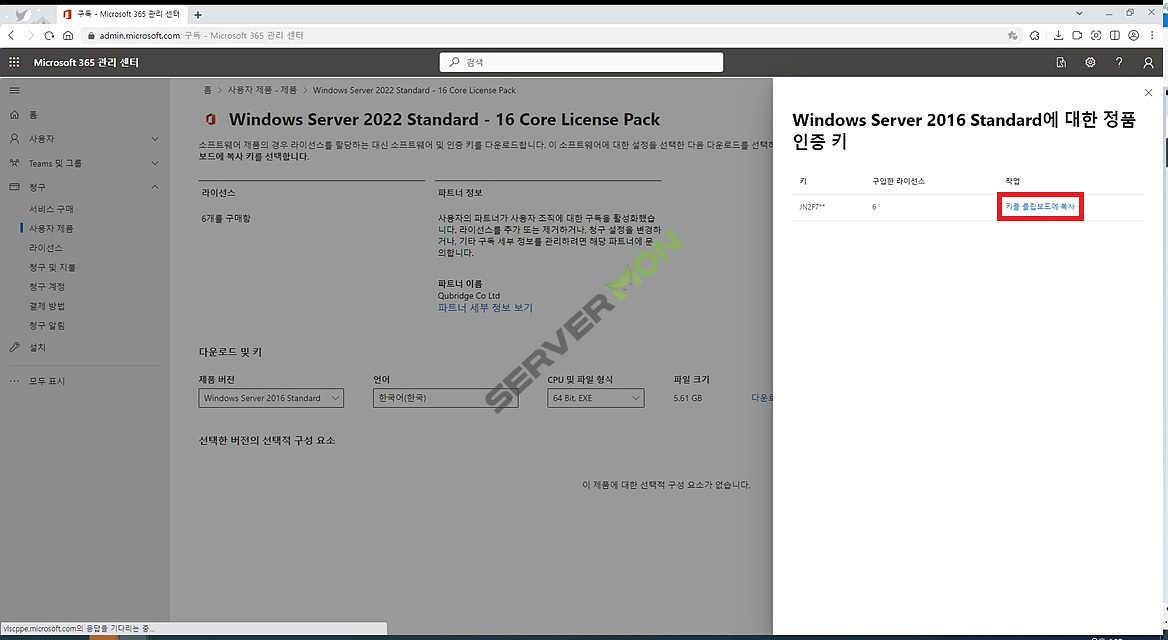Collapse the navigation menu hamburger icon
This screenshot has width=1168, height=640.
coord(14,90)
